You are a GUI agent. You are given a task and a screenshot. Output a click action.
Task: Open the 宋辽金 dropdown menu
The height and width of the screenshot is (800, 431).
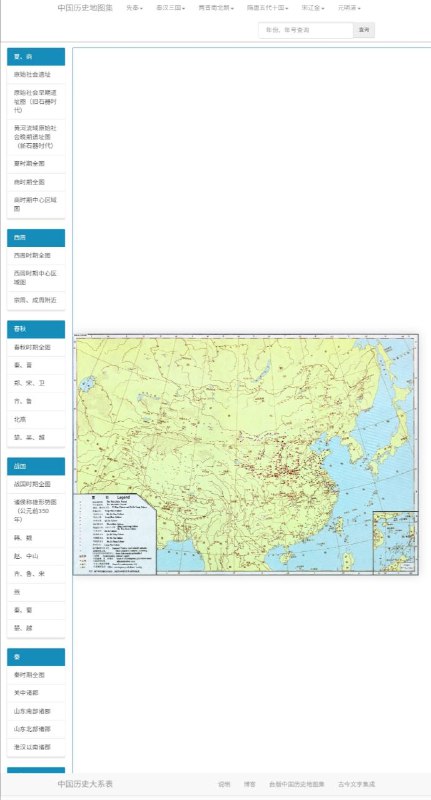point(313,8)
